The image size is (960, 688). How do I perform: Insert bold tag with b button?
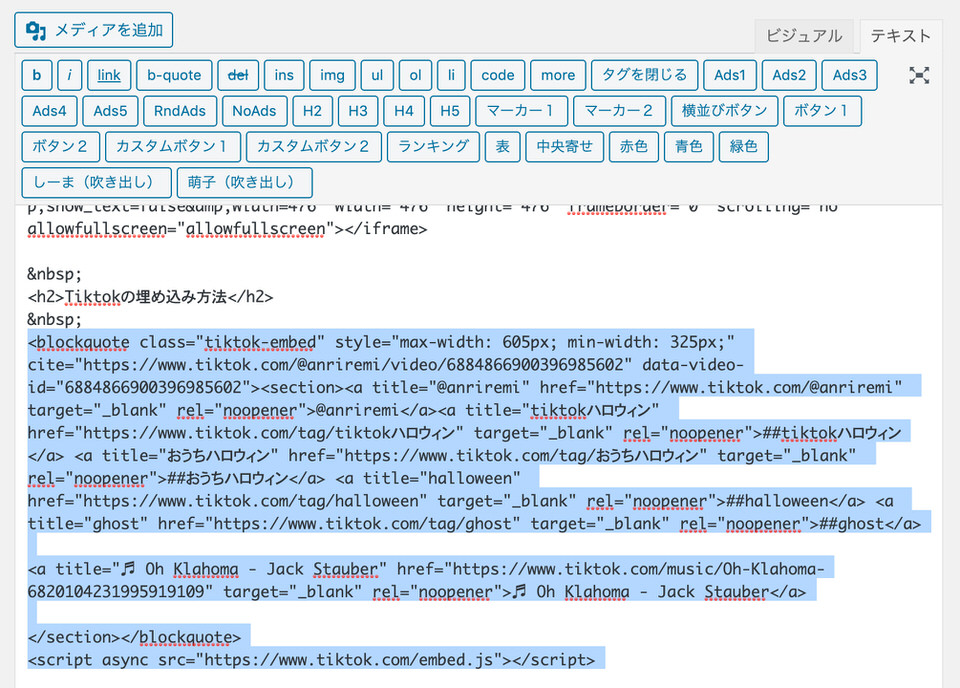tap(37, 75)
